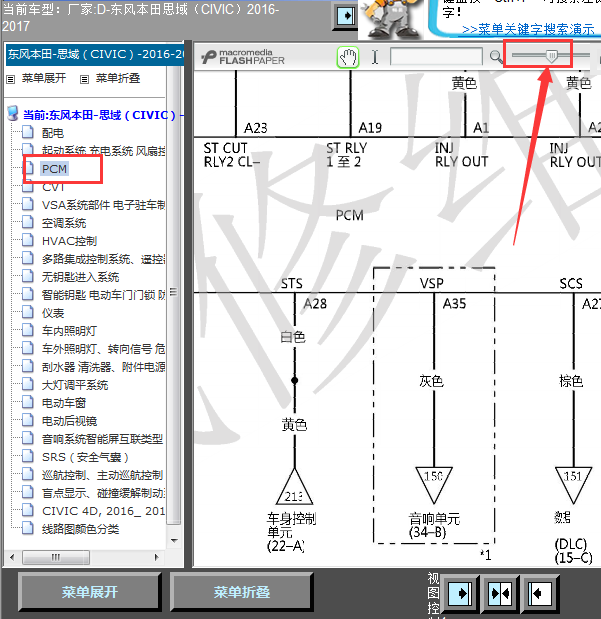This screenshot has height=619, width=601.
Task: Open the SRS（安全气囊）entry
Action: [85, 457]
